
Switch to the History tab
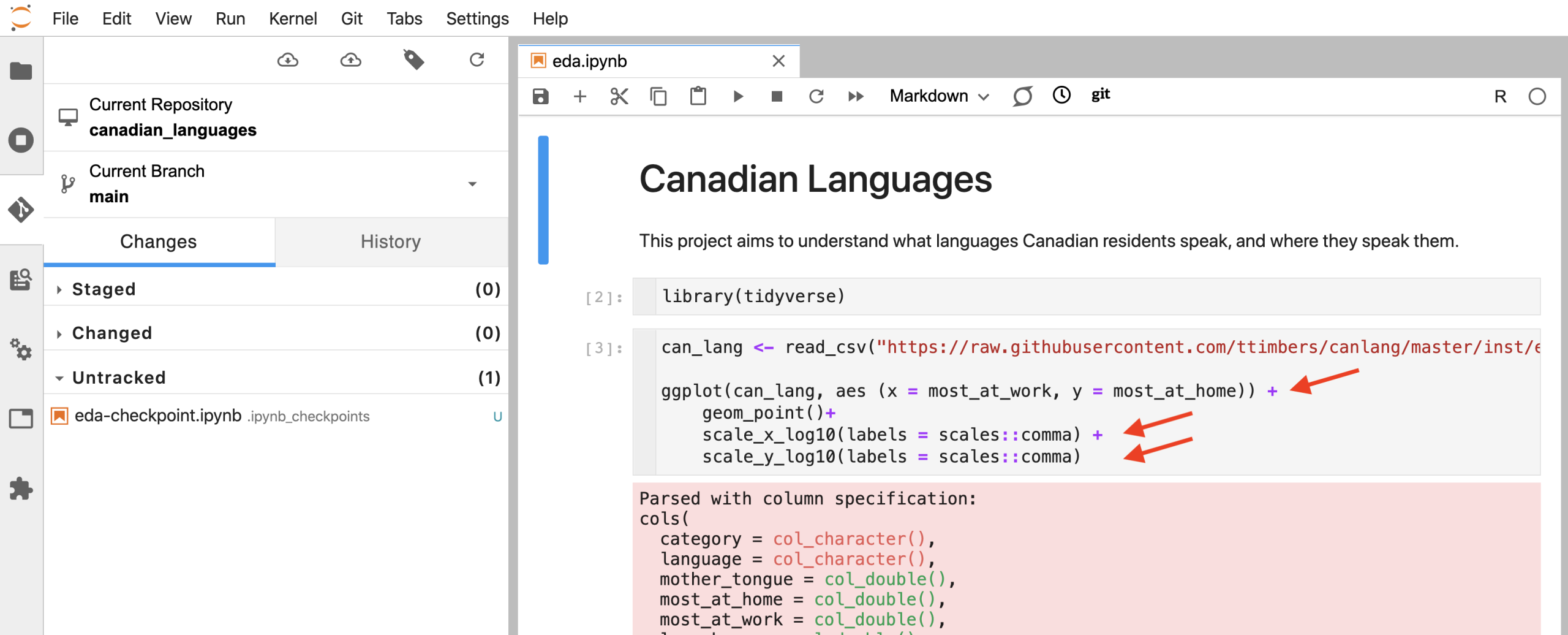coord(390,241)
